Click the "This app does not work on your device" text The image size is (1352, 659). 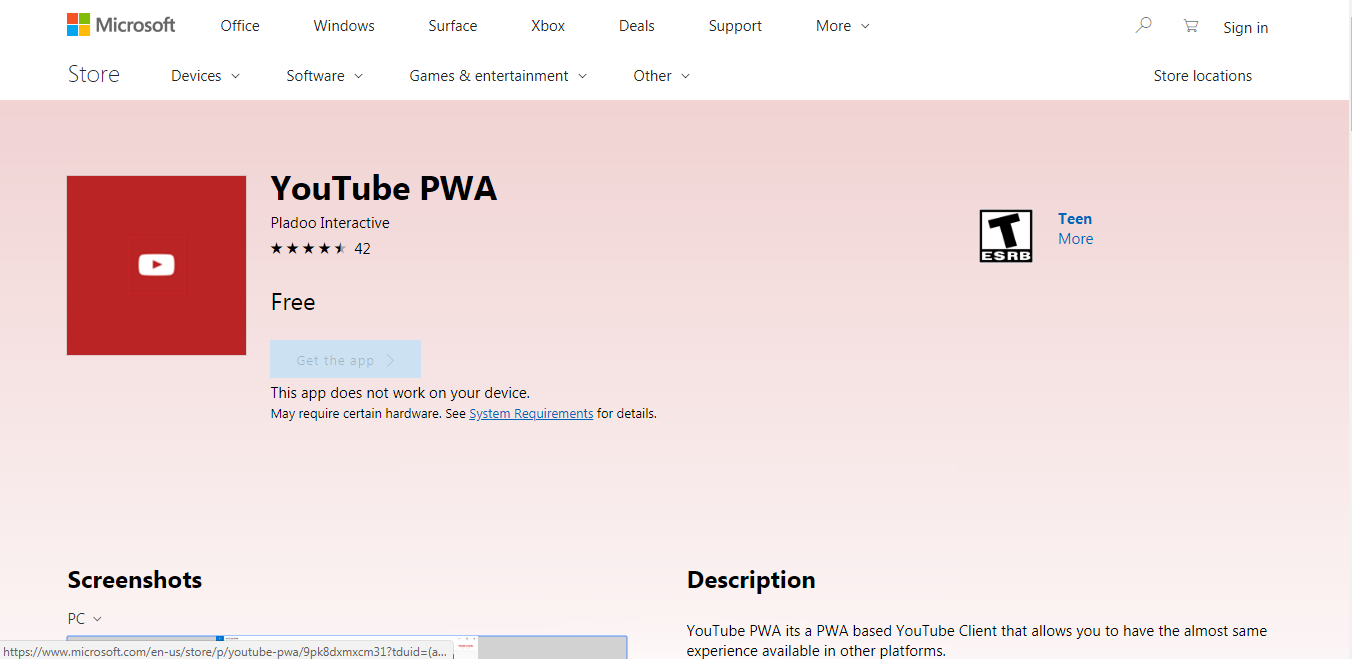pyautogui.click(x=400, y=393)
